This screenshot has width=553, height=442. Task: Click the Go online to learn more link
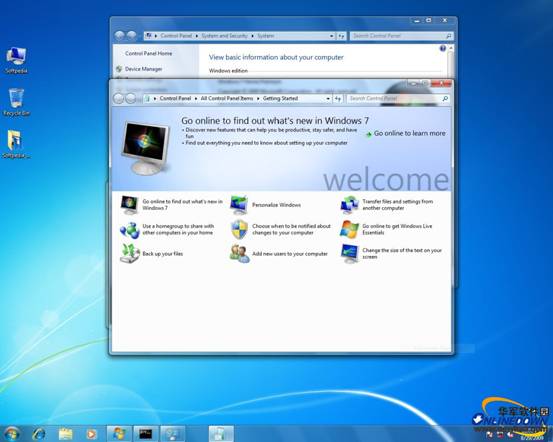coord(406,133)
